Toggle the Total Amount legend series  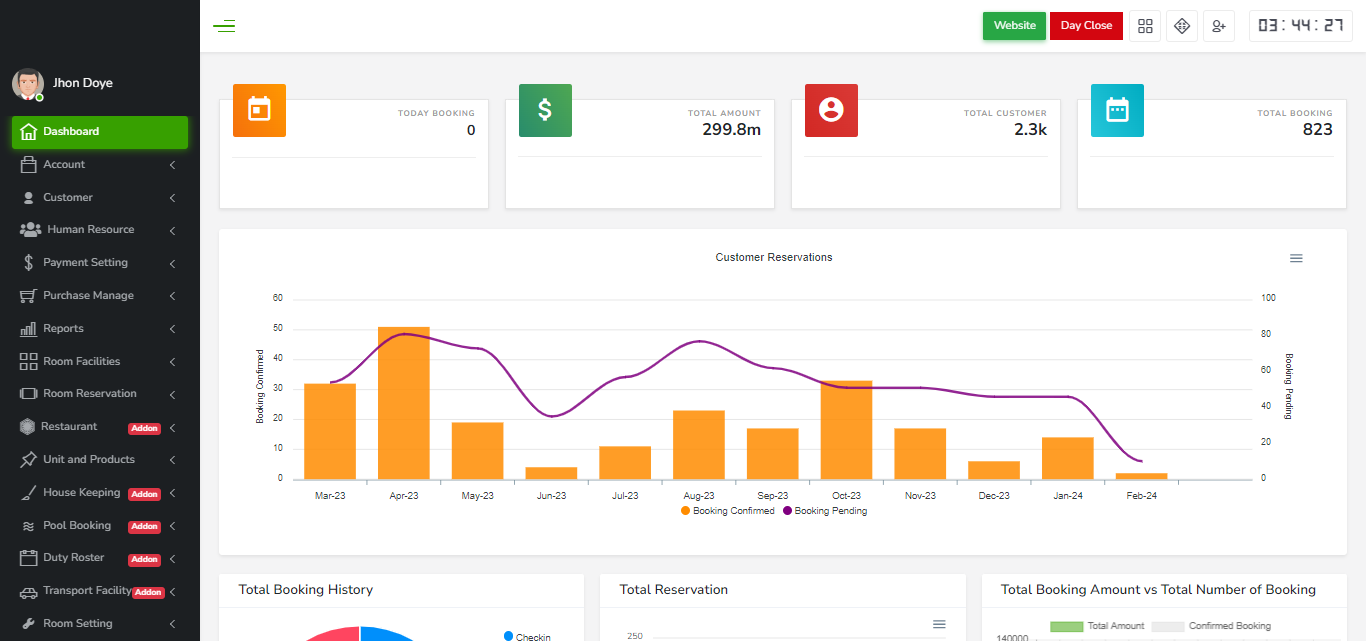(x=1097, y=626)
